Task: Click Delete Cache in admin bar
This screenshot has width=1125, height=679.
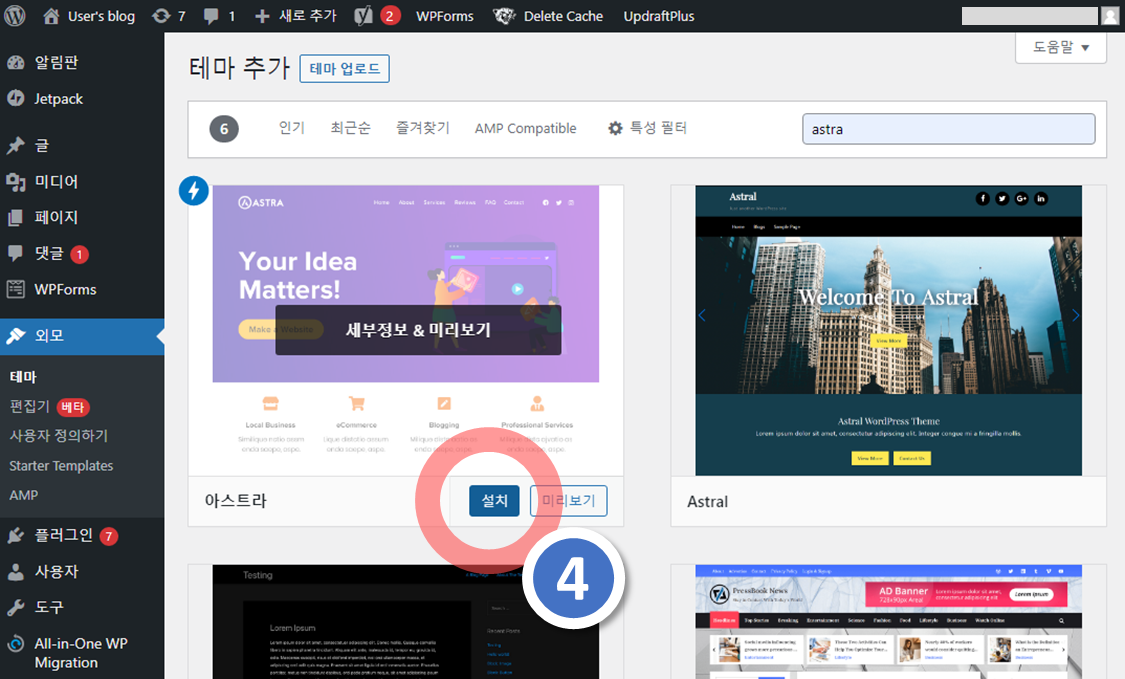Action: click(x=548, y=16)
